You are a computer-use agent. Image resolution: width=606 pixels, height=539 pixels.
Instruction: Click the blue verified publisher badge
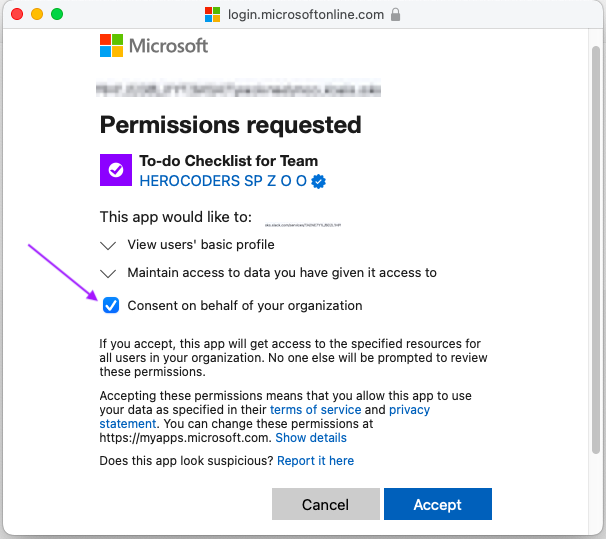pyautogui.click(x=320, y=181)
